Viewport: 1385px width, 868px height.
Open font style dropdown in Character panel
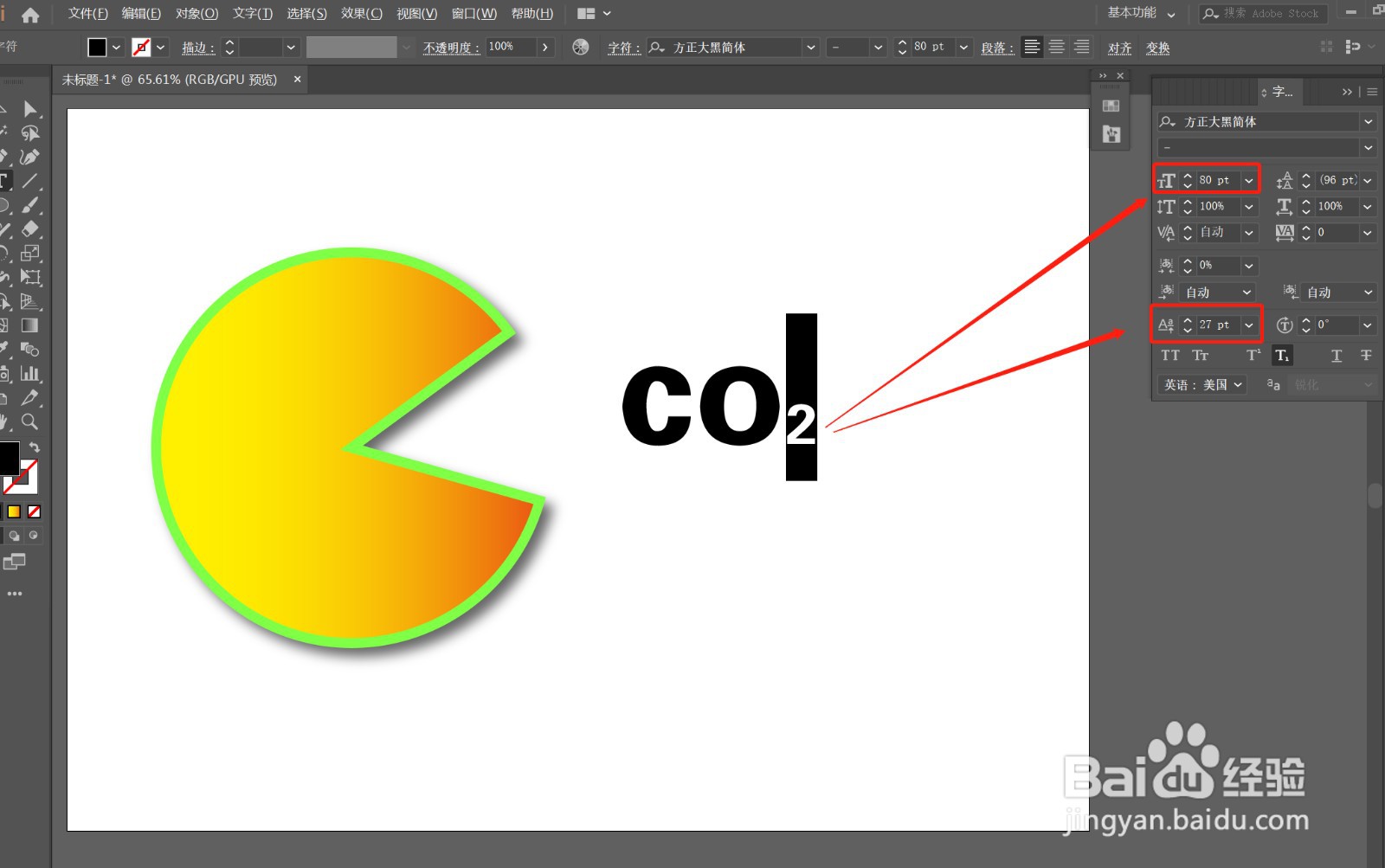click(x=1369, y=148)
